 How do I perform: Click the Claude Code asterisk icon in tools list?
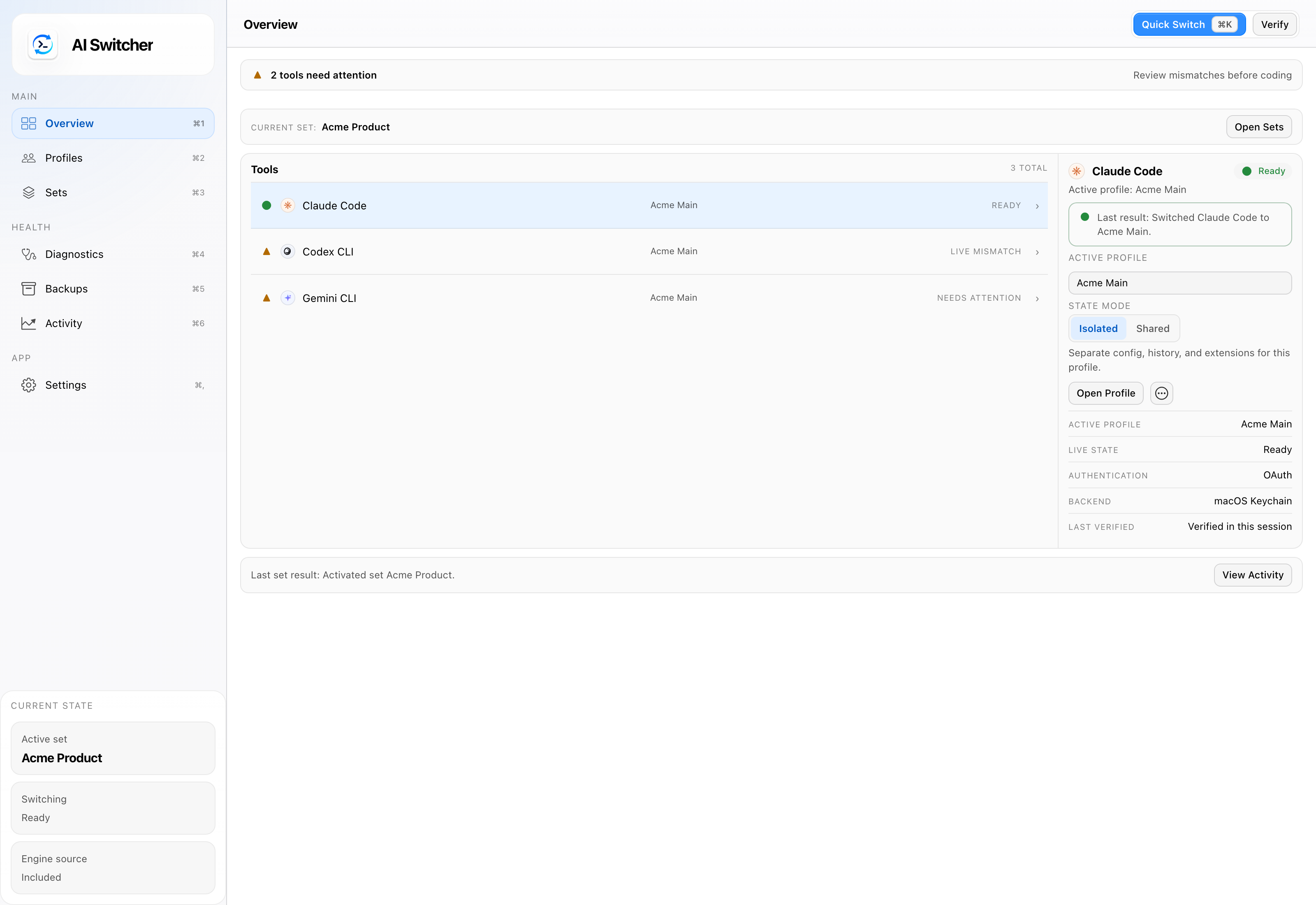point(288,205)
